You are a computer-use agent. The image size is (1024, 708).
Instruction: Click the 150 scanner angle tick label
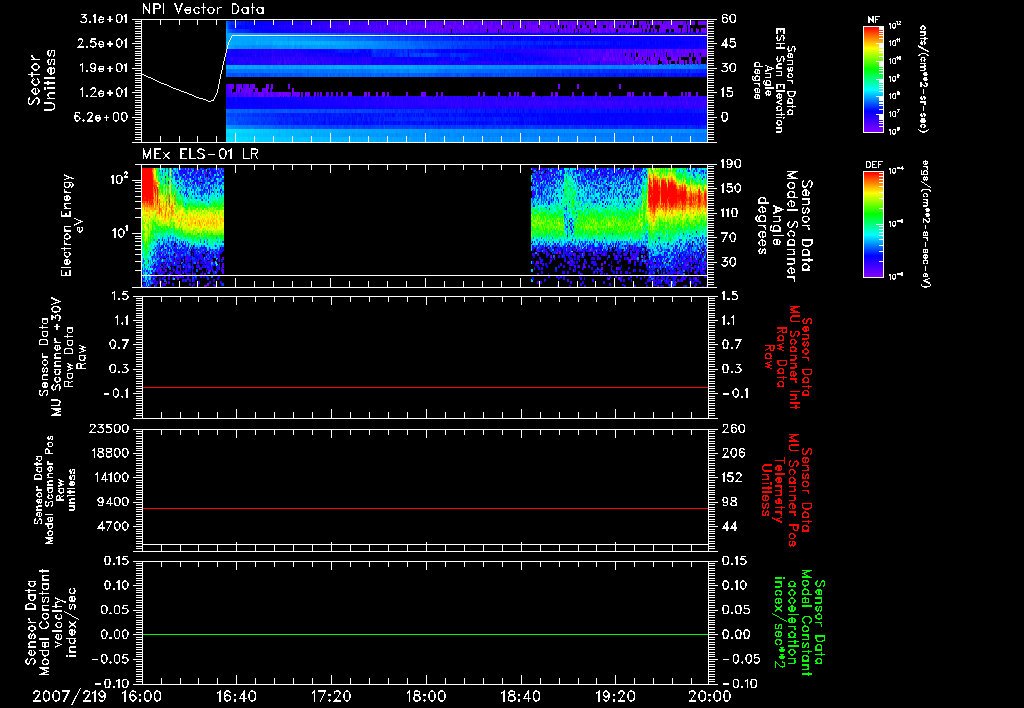click(731, 188)
